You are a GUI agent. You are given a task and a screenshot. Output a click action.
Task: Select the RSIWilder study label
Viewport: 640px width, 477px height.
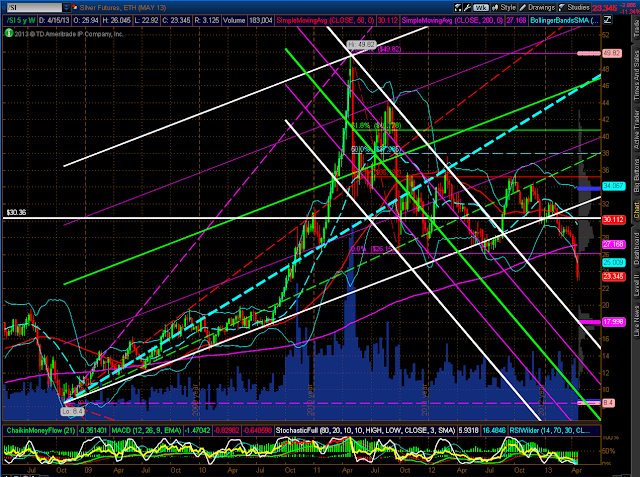pos(555,430)
